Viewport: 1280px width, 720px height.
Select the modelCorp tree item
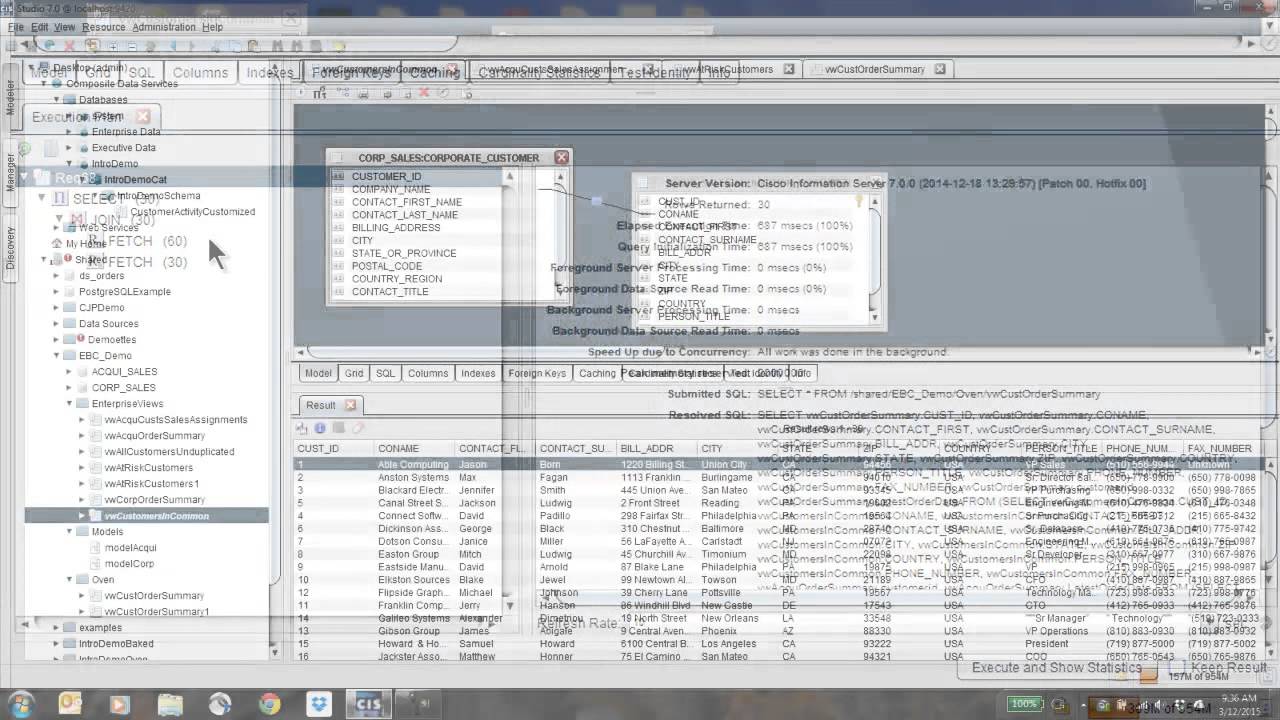(129, 564)
